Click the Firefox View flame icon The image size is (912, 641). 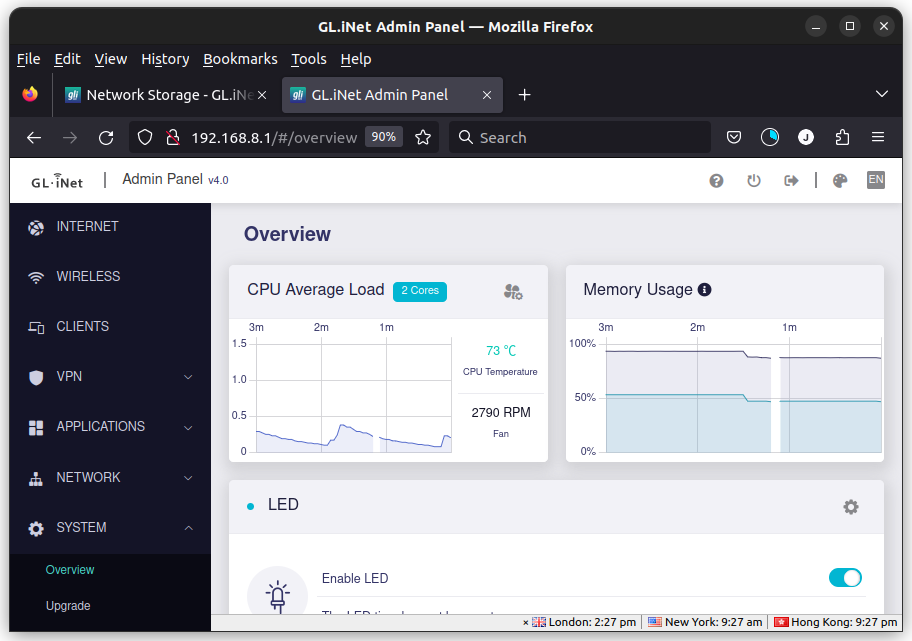pyautogui.click(x=30, y=94)
